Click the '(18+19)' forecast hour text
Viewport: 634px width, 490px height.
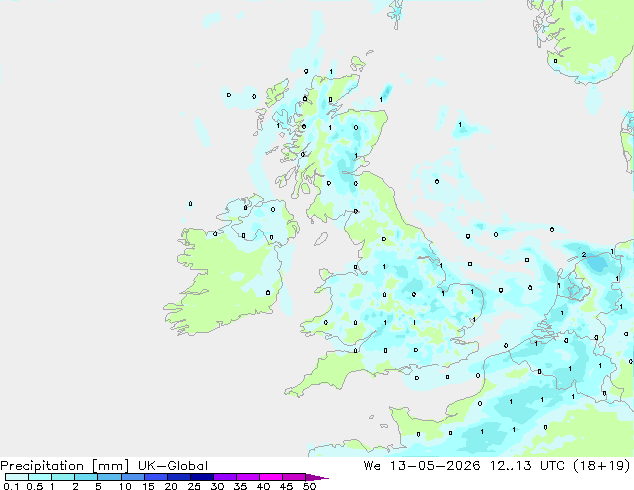(x=602, y=466)
